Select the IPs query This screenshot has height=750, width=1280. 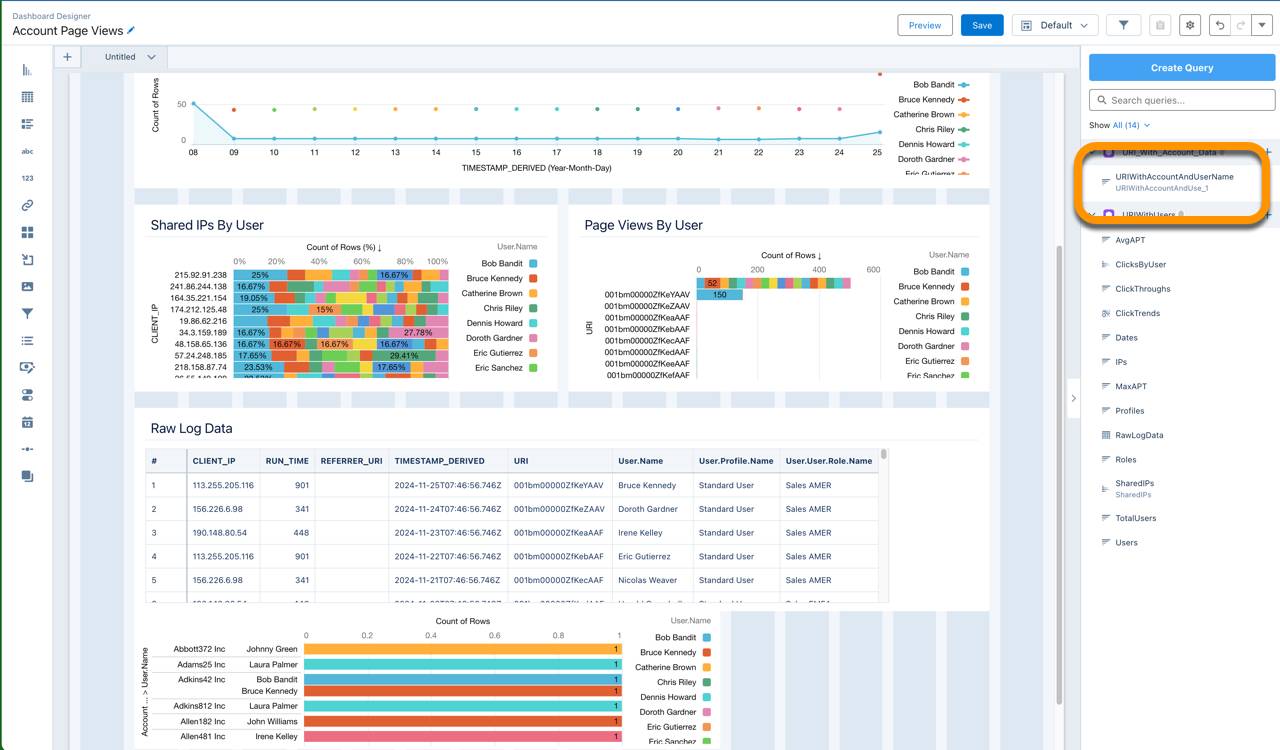(1121, 362)
